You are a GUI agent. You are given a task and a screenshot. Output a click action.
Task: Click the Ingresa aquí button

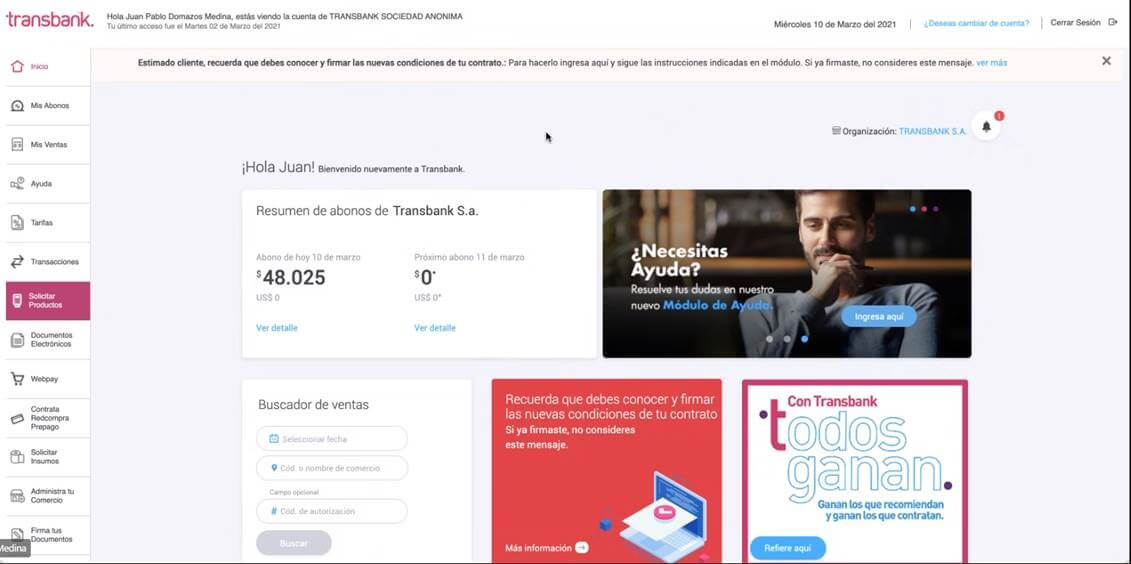click(x=879, y=317)
